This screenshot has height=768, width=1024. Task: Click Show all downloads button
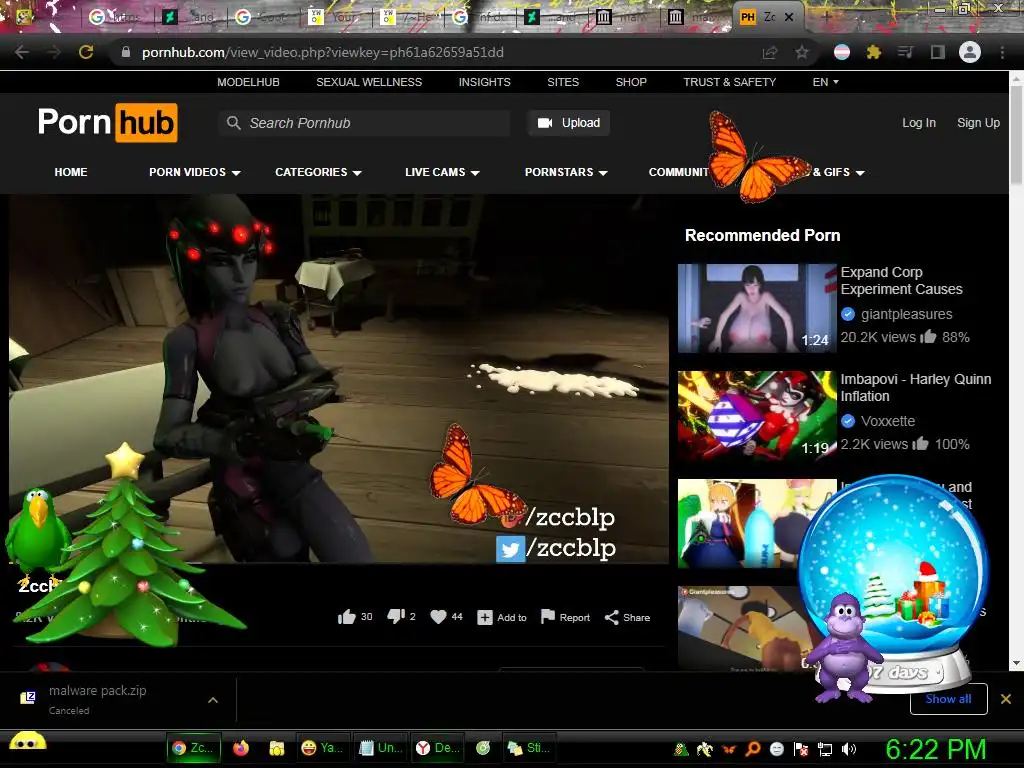(948, 699)
